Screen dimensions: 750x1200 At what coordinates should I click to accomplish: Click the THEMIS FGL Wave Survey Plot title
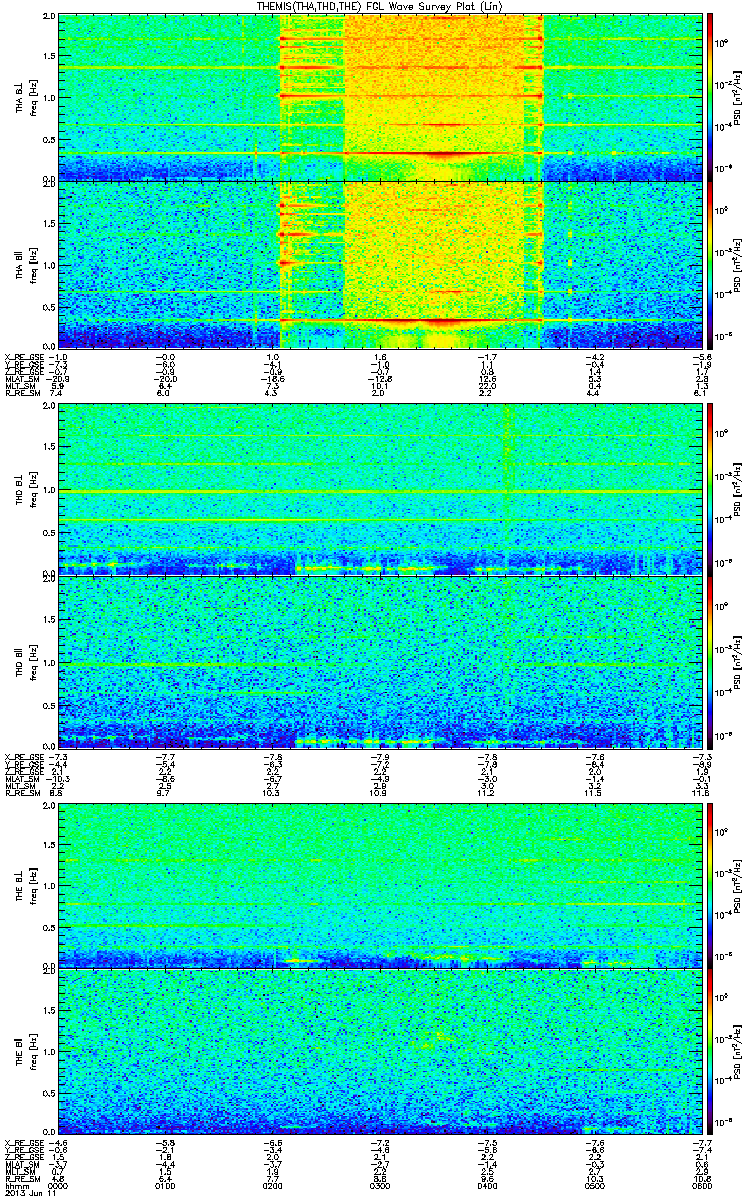click(x=379, y=7)
